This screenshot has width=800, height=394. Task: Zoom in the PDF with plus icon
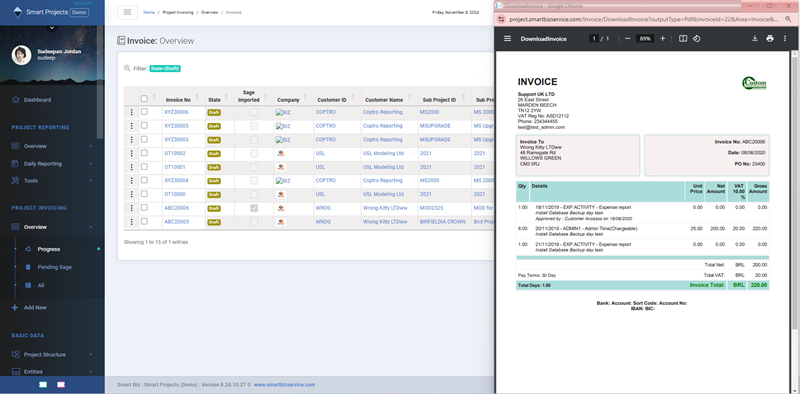tap(662, 39)
